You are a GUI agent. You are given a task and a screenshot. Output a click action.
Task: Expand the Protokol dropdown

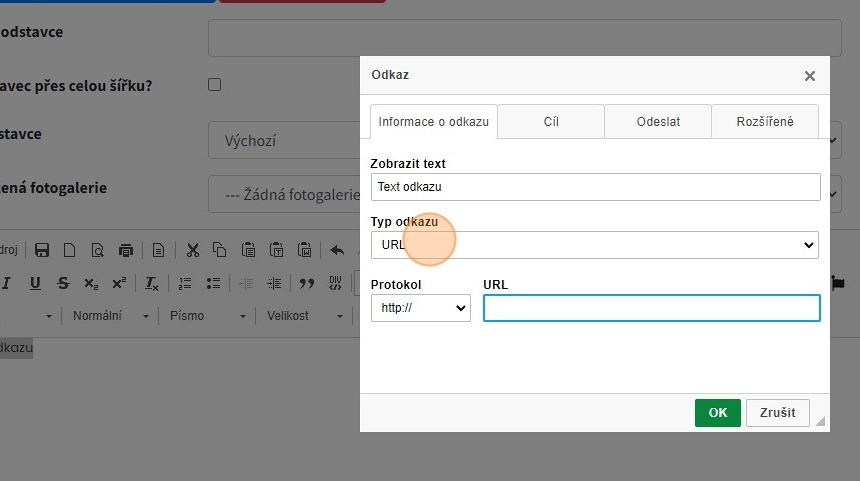coord(420,308)
